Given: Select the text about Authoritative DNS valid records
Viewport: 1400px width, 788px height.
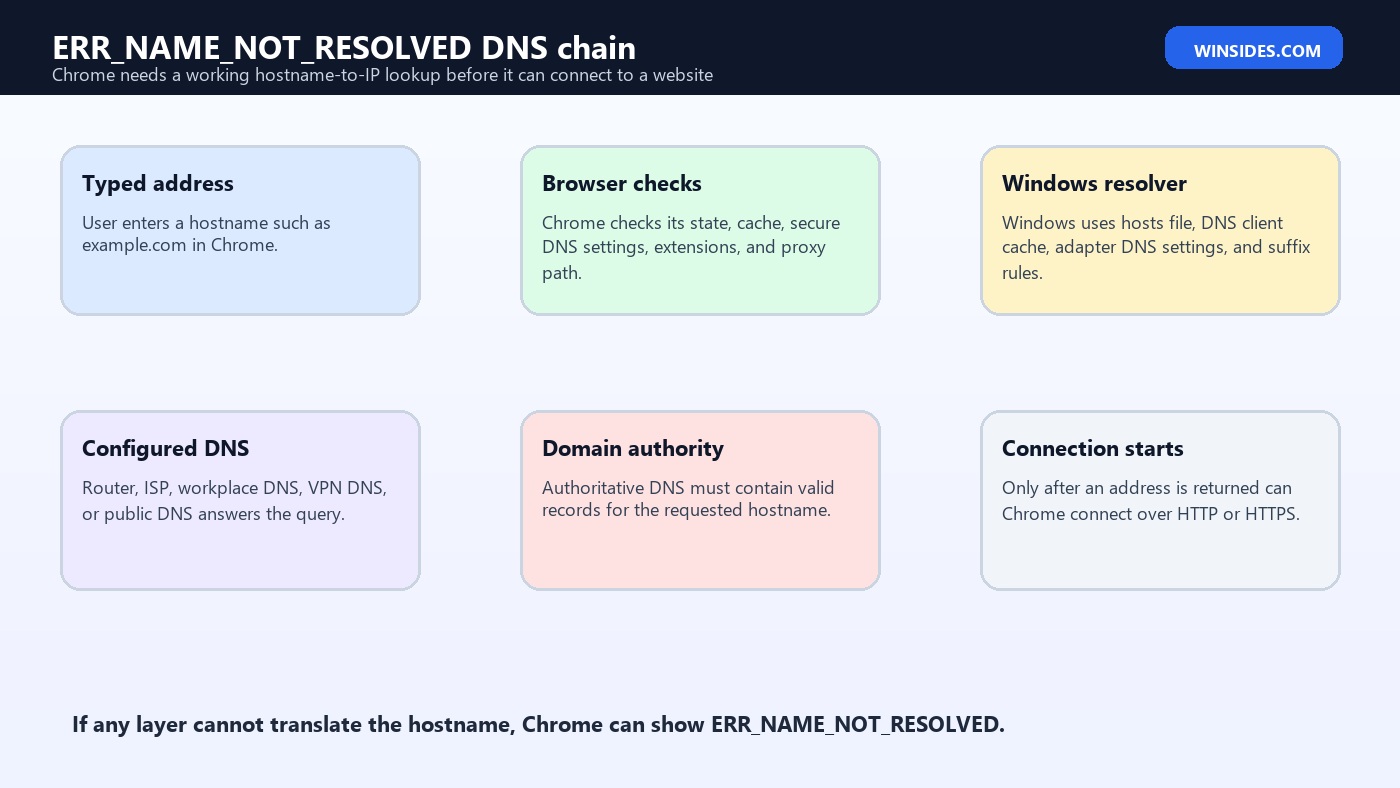Looking at the screenshot, I should 688,499.
